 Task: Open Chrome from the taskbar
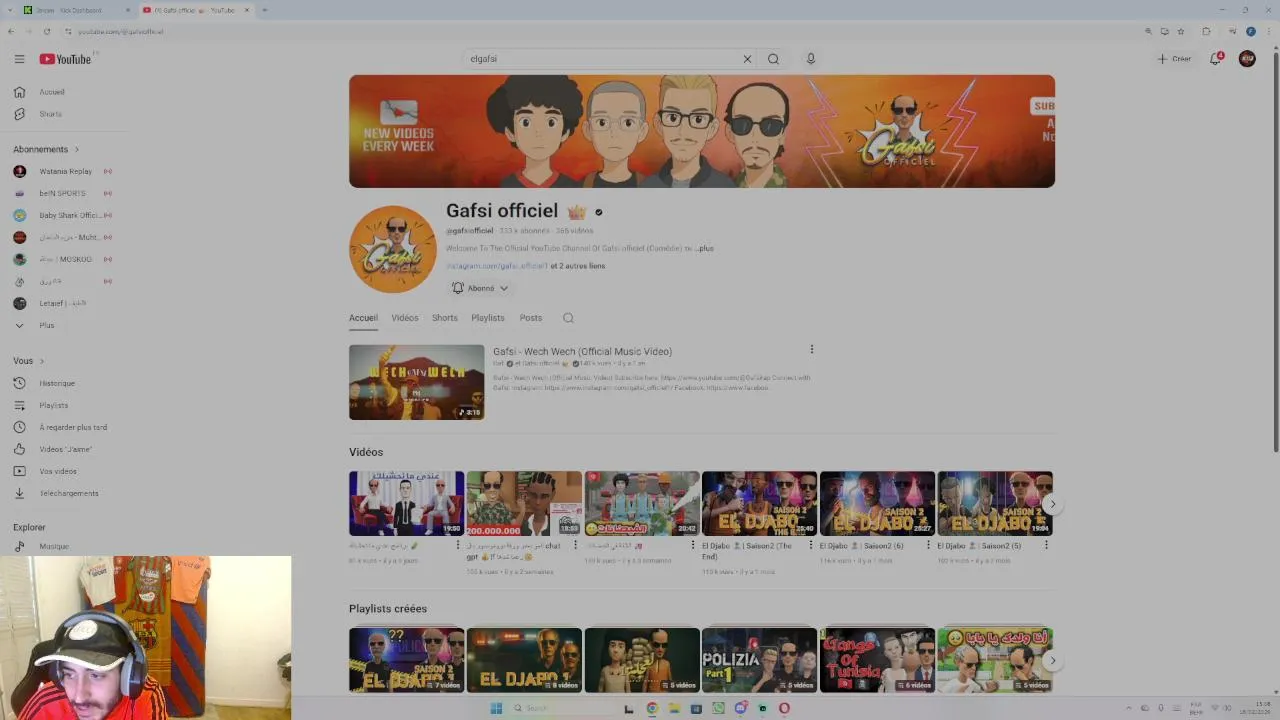click(x=652, y=708)
